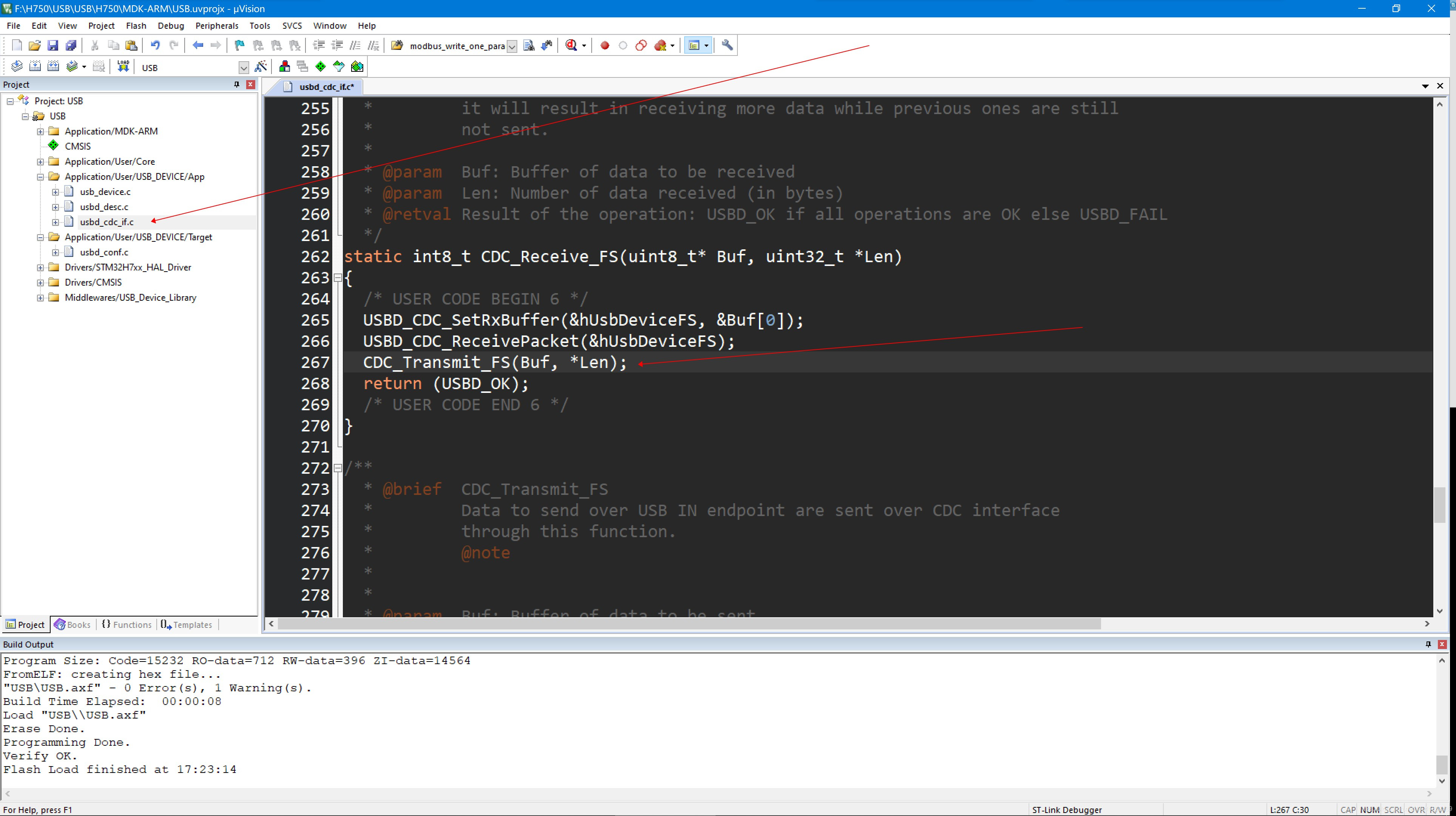
Task: Click the Comment selection icon
Action: tap(355, 45)
